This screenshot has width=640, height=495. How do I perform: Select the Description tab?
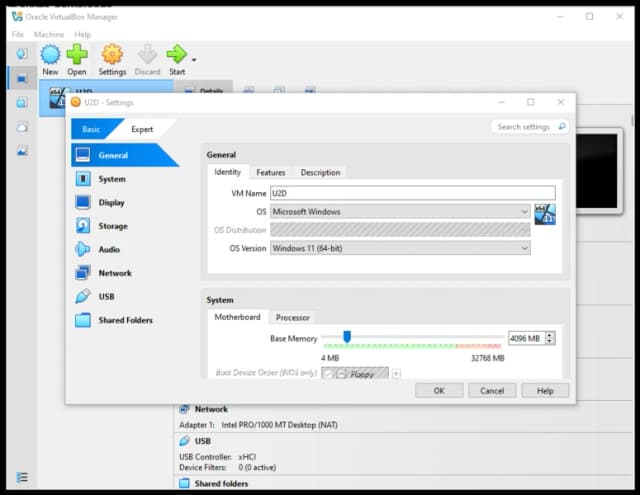(320, 172)
